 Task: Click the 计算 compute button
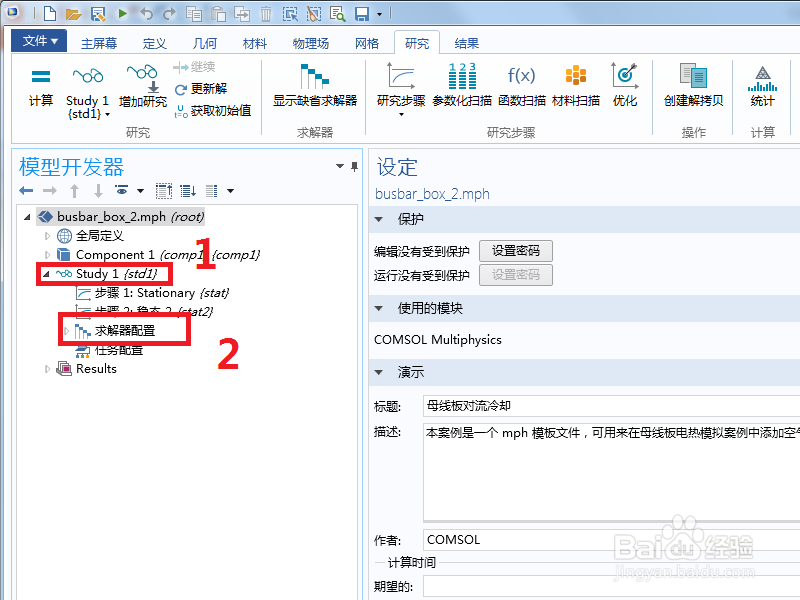(40, 87)
